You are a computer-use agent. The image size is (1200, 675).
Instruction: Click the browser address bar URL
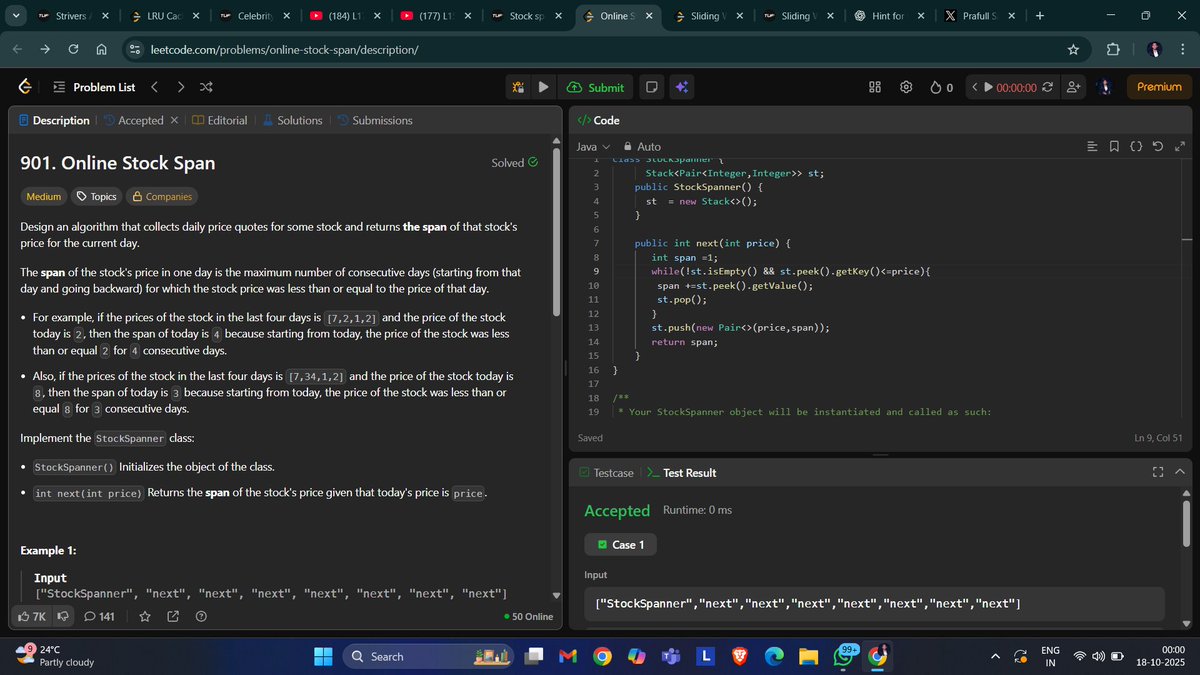284,49
